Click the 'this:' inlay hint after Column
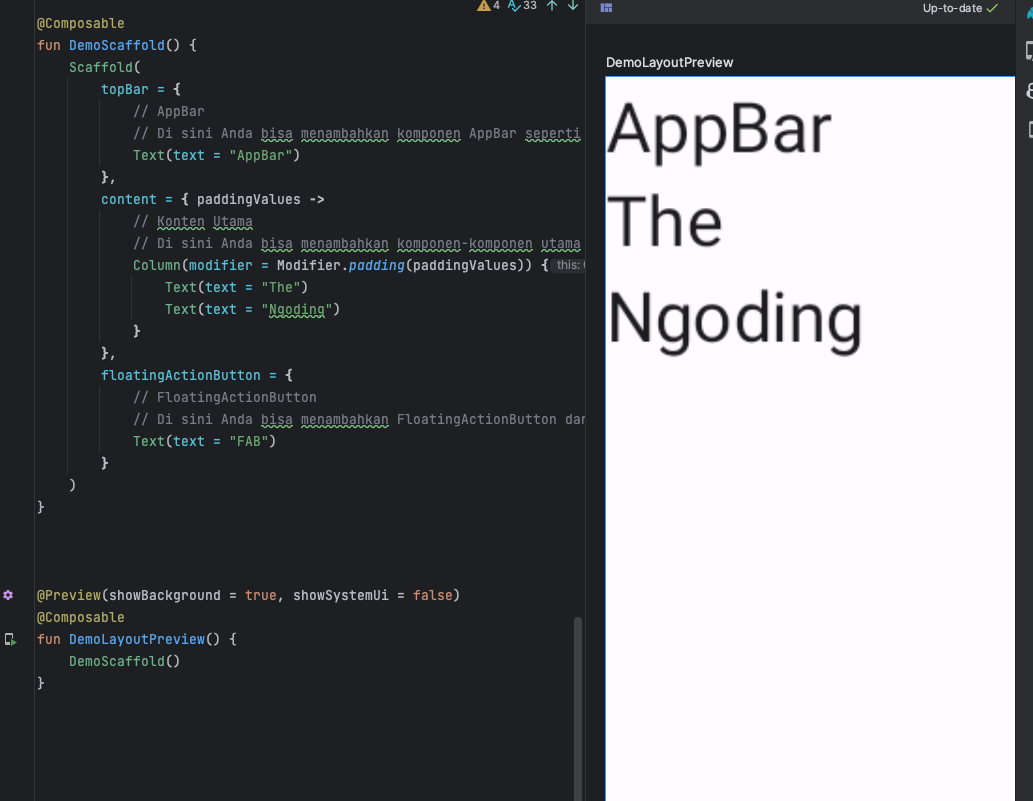 (569, 265)
